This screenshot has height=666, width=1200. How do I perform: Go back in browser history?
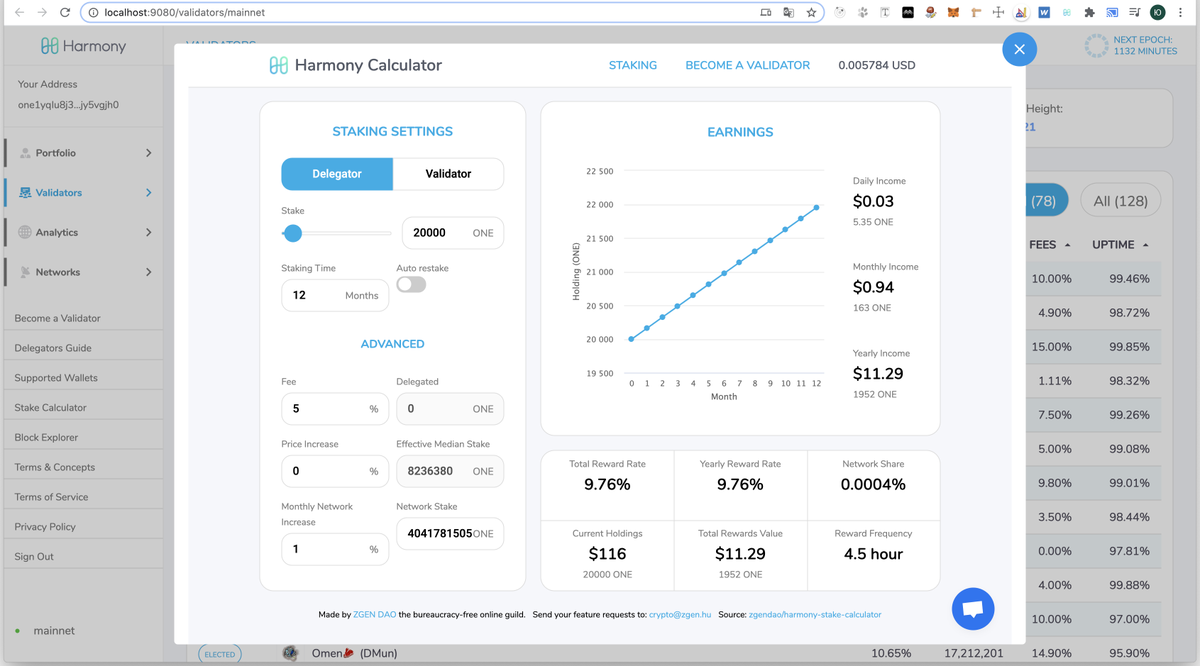19,13
